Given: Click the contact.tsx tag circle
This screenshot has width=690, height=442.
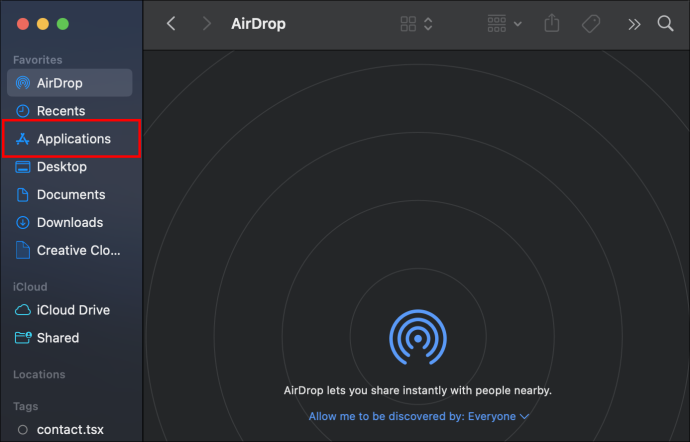Looking at the screenshot, I should (x=22, y=429).
